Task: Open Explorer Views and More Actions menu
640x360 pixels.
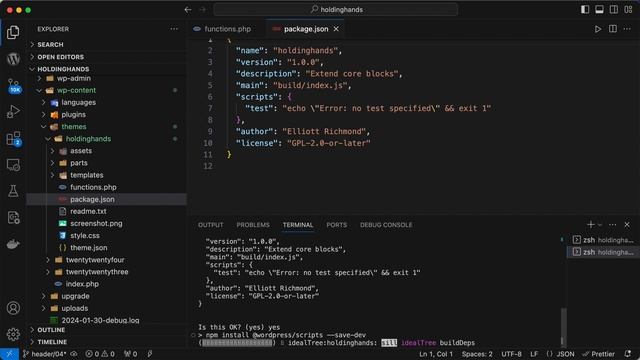Action: tap(174, 29)
